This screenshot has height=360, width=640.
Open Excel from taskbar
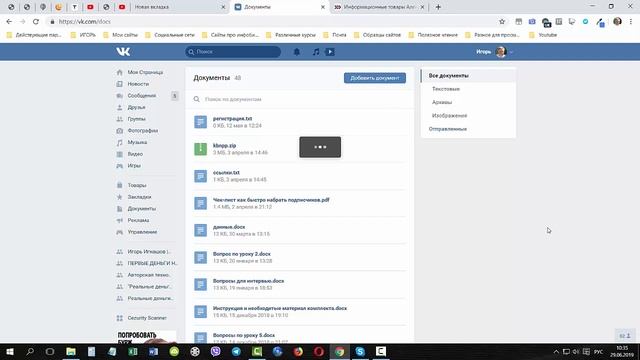[x=133, y=351]
